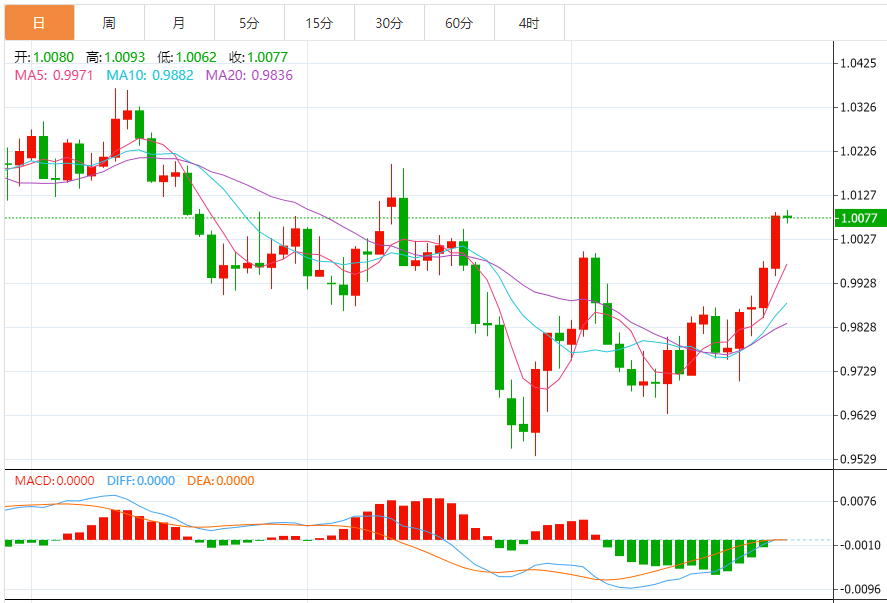The width and height of the screenshot is (887, 603).
Task: Click the 0.9828 price axis label
Action: click(858, 327)
